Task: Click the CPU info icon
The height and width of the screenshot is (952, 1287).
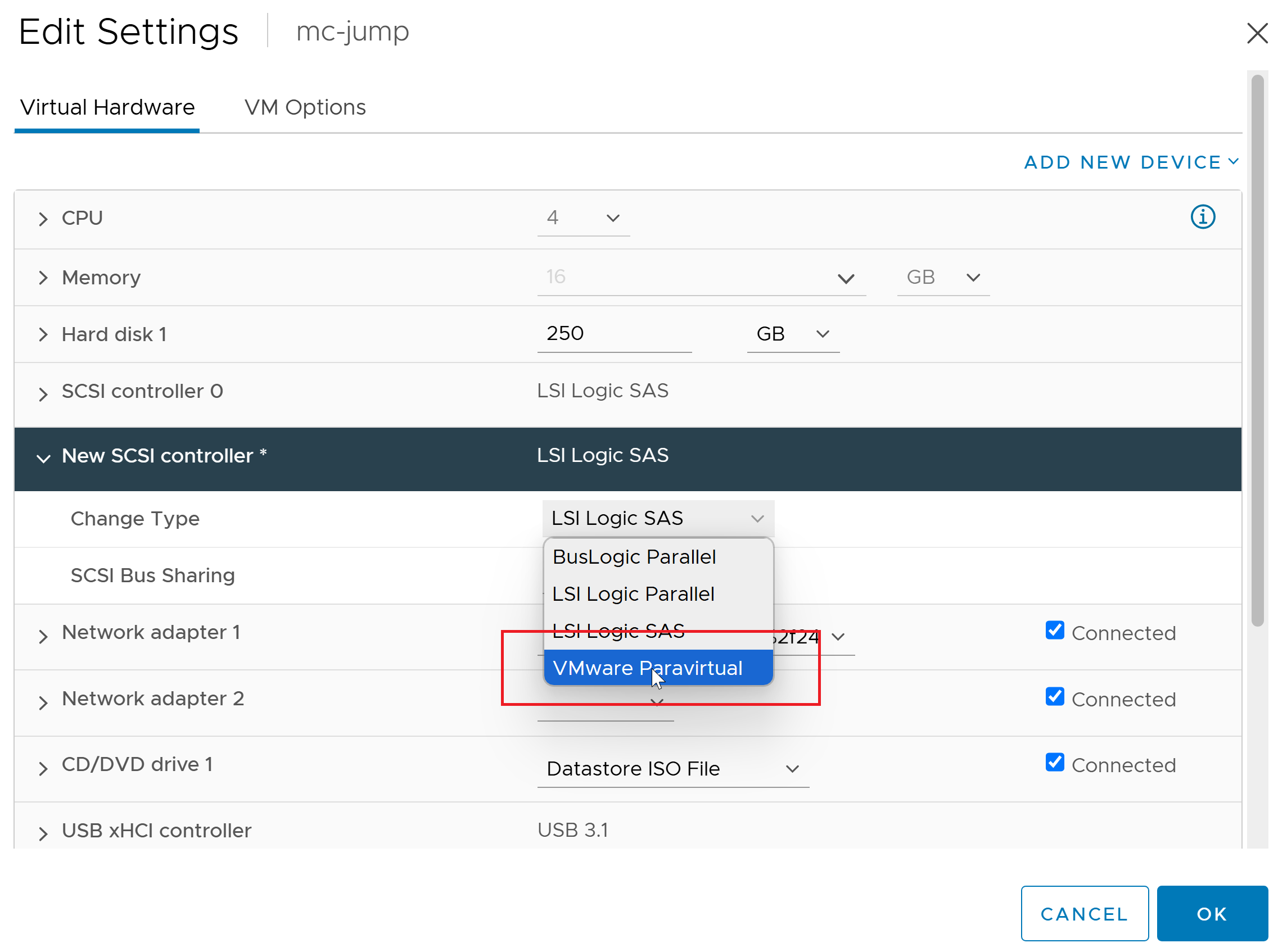Action: click(x=1202, y=217)
